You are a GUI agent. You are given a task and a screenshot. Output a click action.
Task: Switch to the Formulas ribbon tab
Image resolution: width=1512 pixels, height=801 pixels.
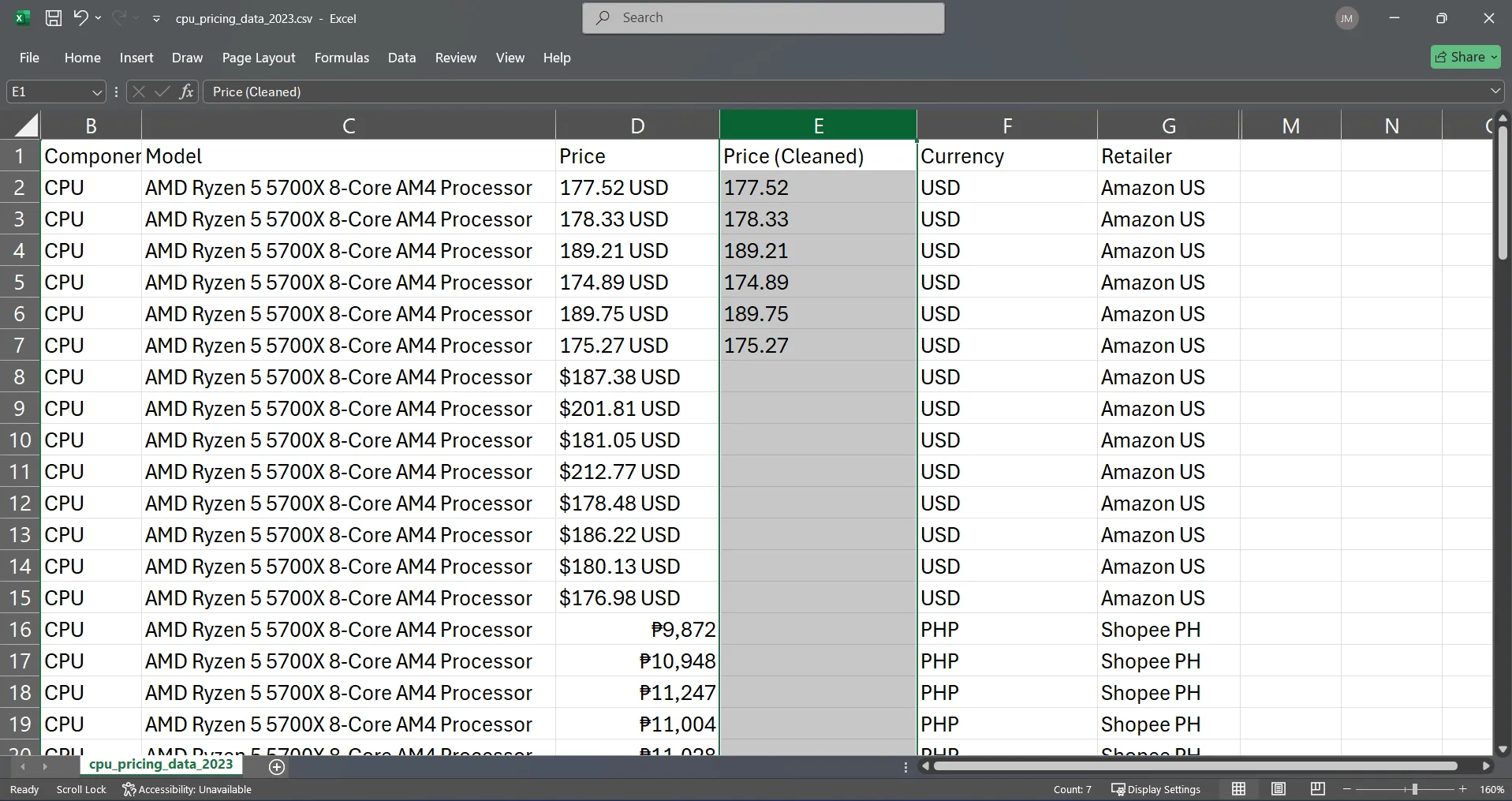pyautogui.click(x=341, y=57)
